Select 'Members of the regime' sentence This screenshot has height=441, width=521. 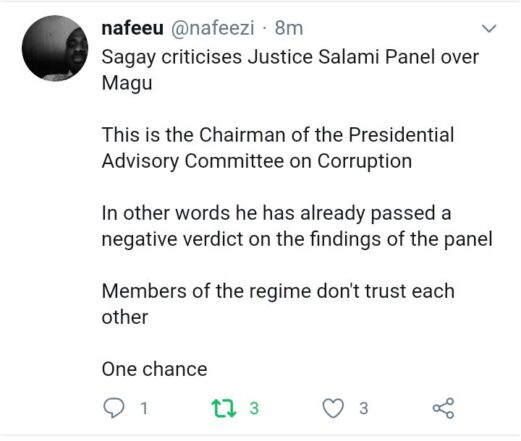pyautogui.click(x=278, y=304)
